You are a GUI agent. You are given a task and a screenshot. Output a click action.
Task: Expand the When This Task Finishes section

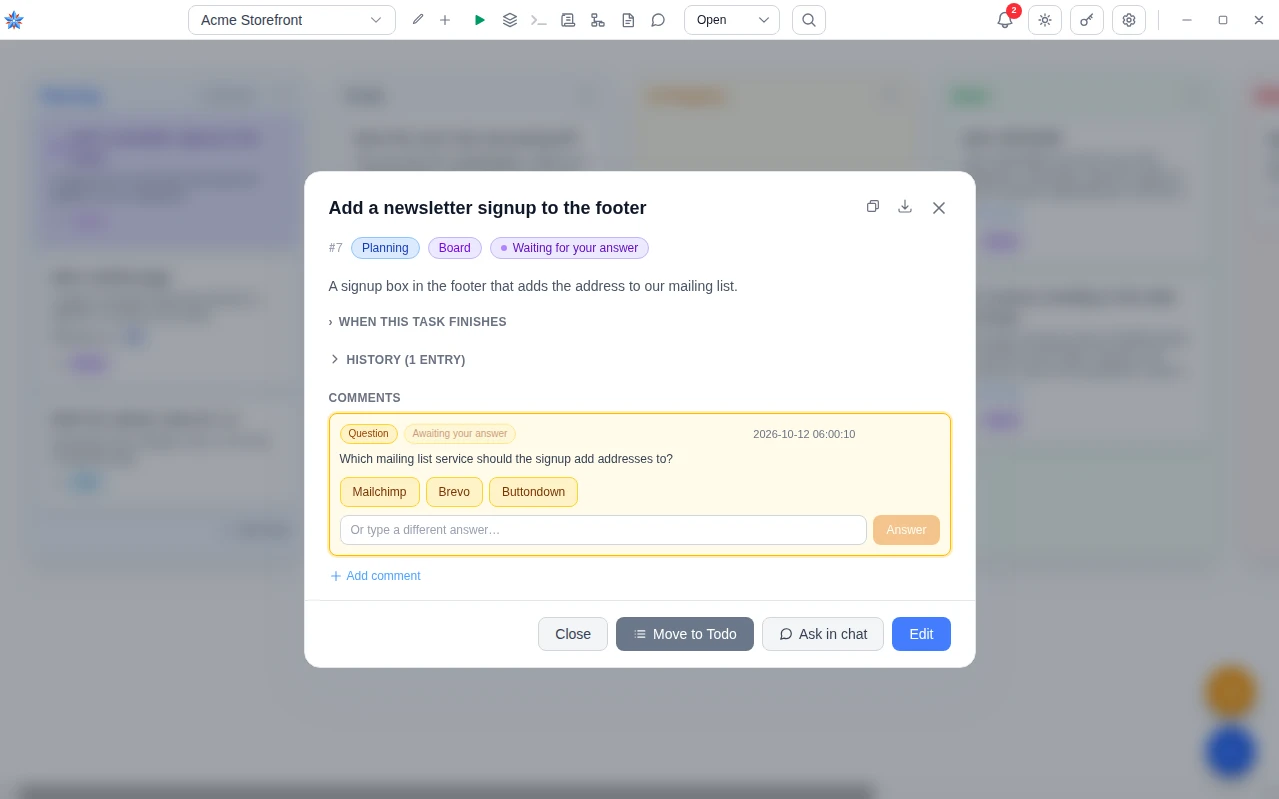pyautogui.click(x=417, y=322)
